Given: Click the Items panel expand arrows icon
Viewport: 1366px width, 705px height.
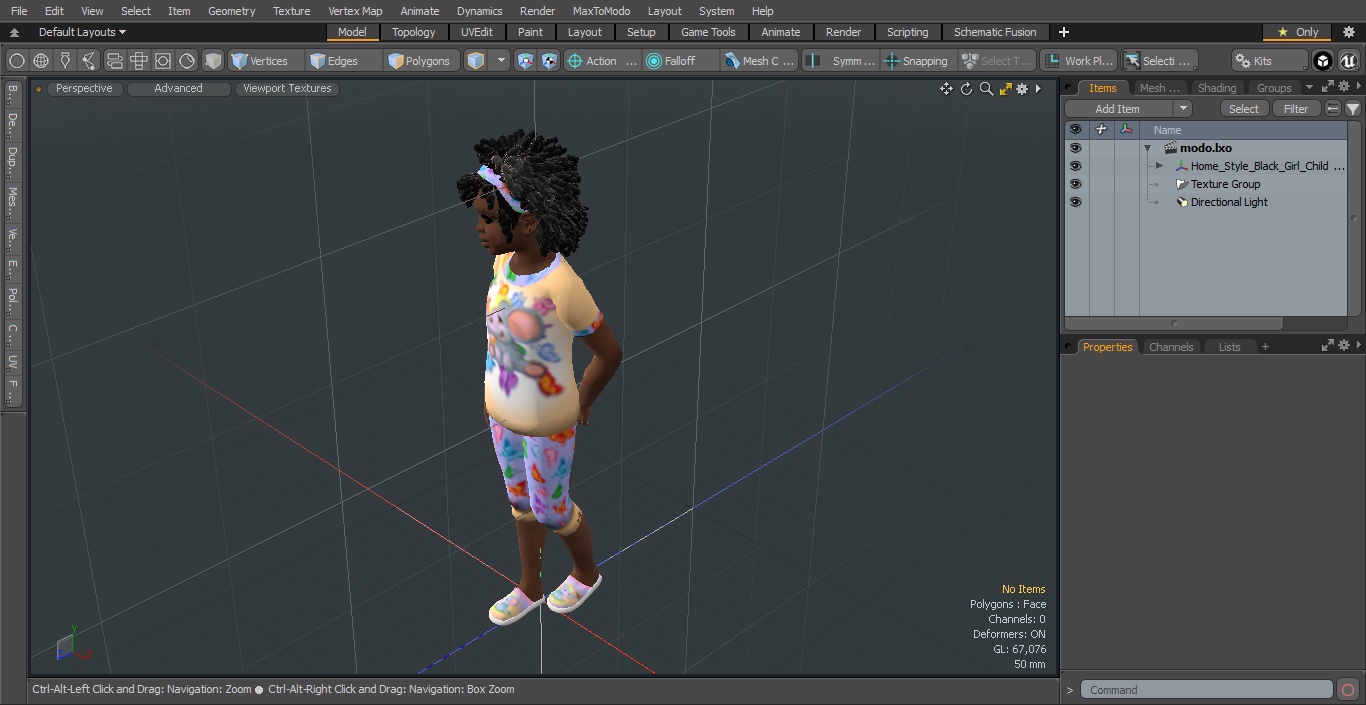Looking at the screenshot, I should (1328, 87).
